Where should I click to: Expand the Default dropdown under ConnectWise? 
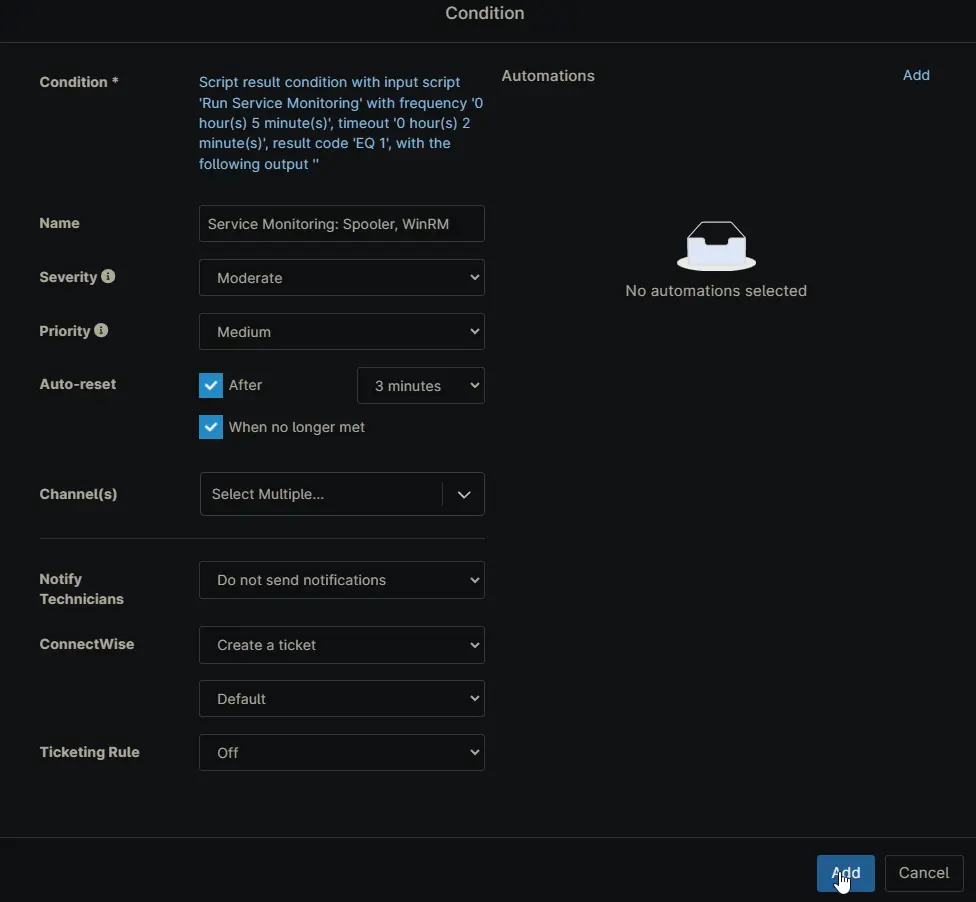(x=341, y=699)
